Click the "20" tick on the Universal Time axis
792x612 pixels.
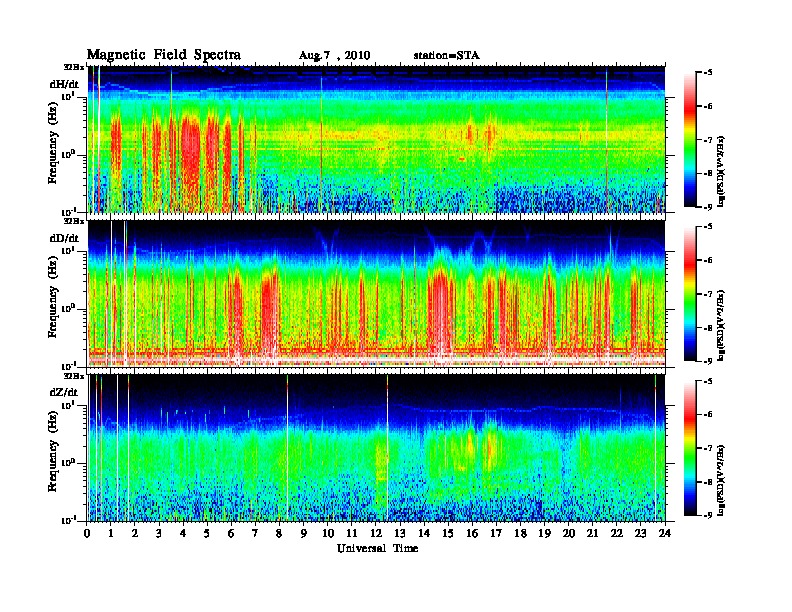coord(569,534)
